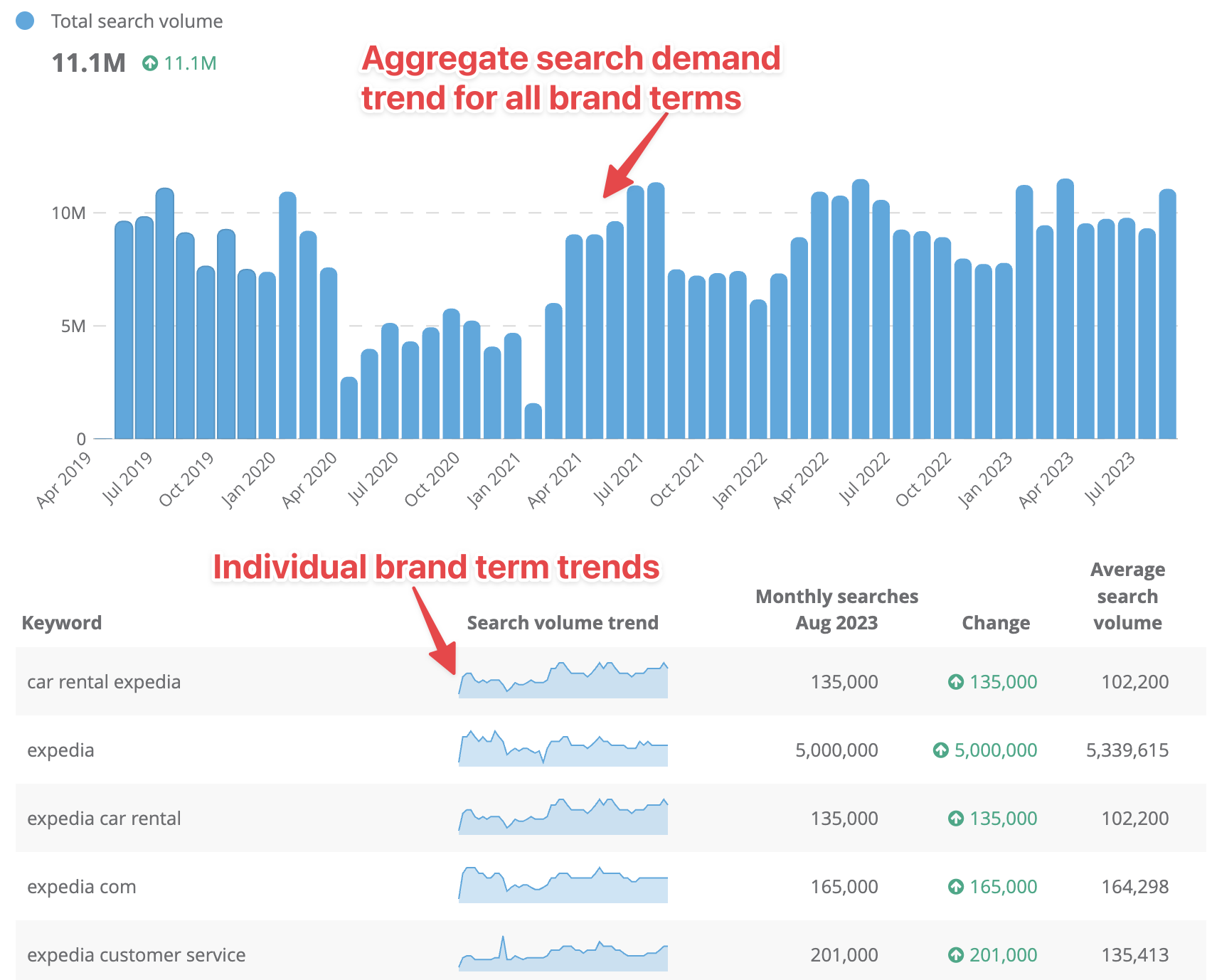Click the green change arrow in expedia row

tap(940, 750)
